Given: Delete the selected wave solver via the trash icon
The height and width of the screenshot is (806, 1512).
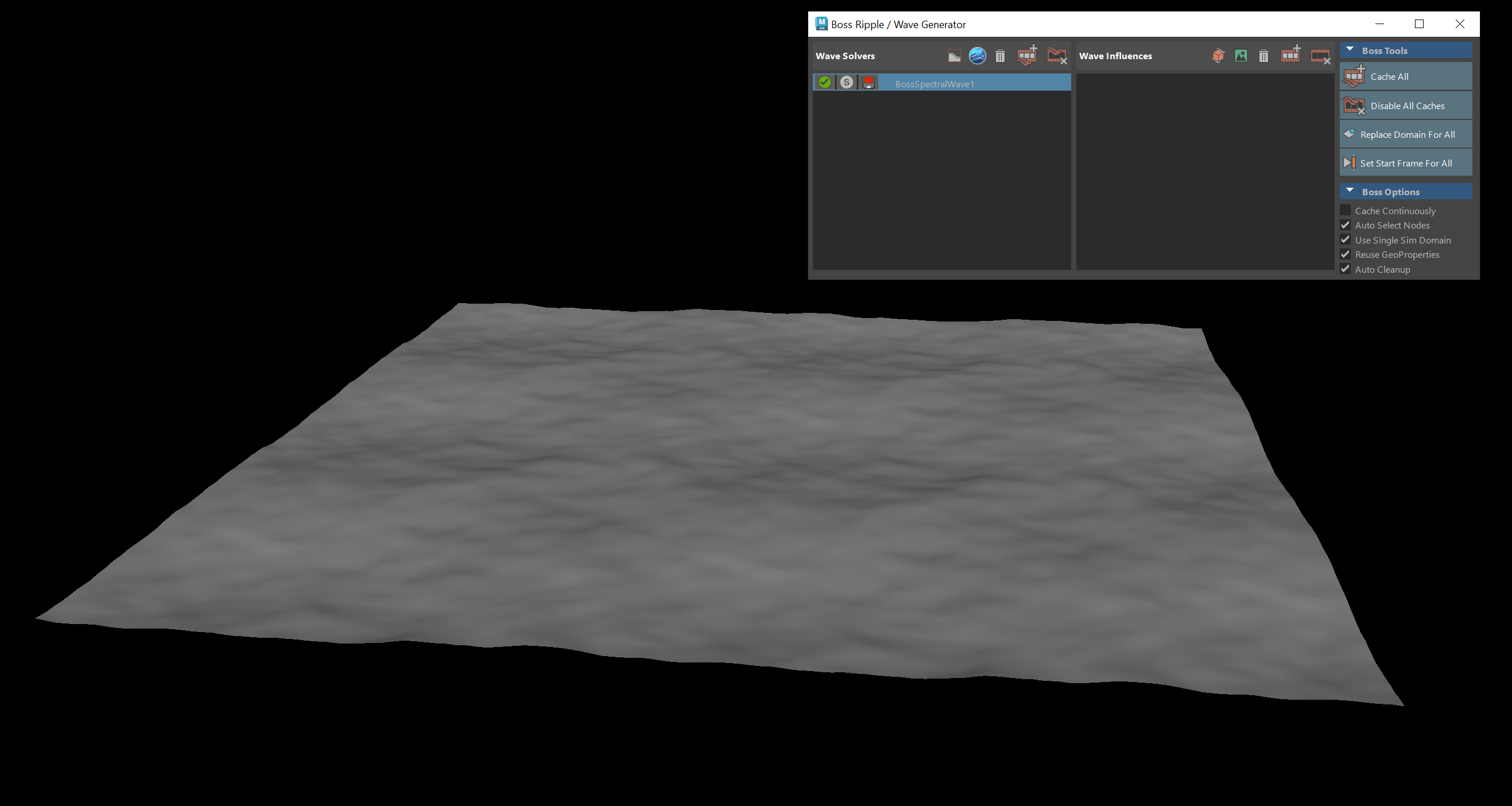Looking at the screenshot, I should (1000, 56).
